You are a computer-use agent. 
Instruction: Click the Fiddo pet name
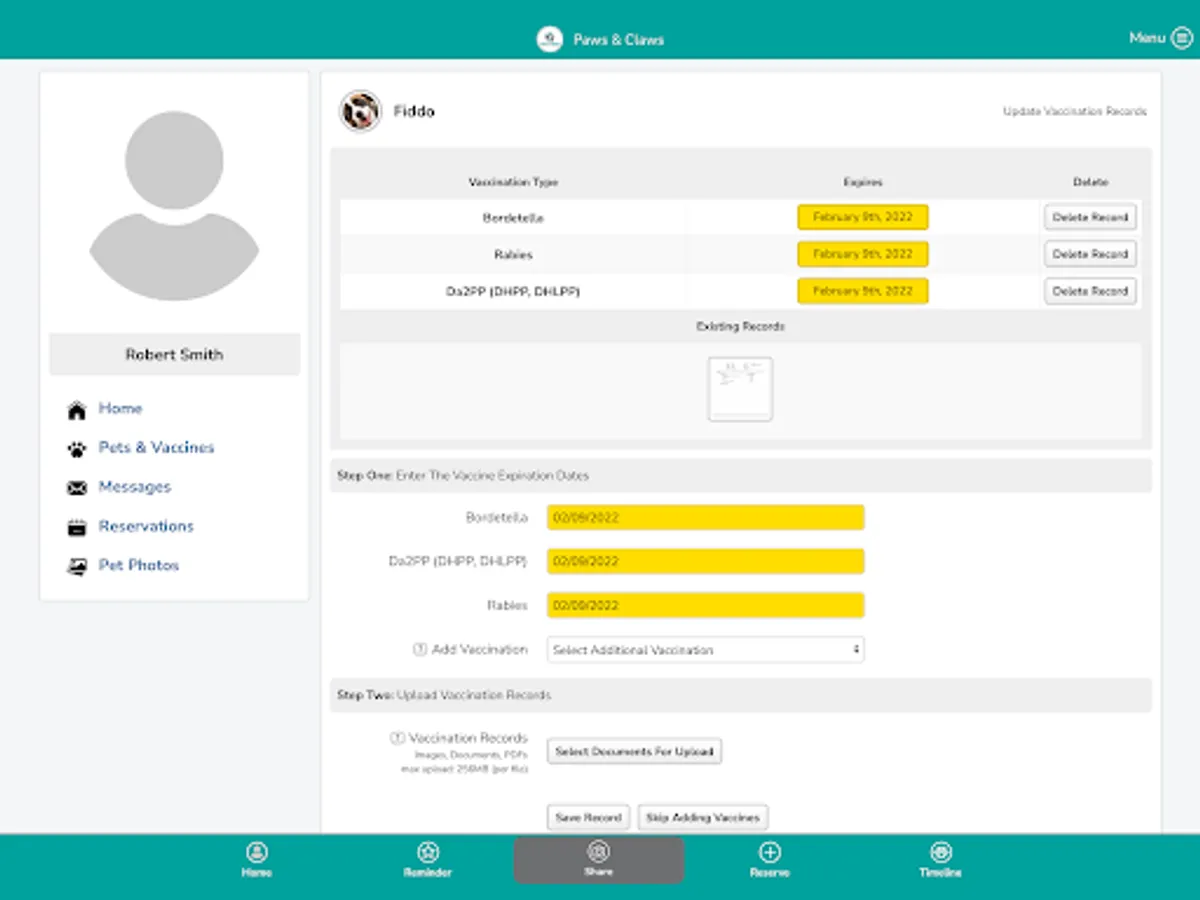(414, 112)
